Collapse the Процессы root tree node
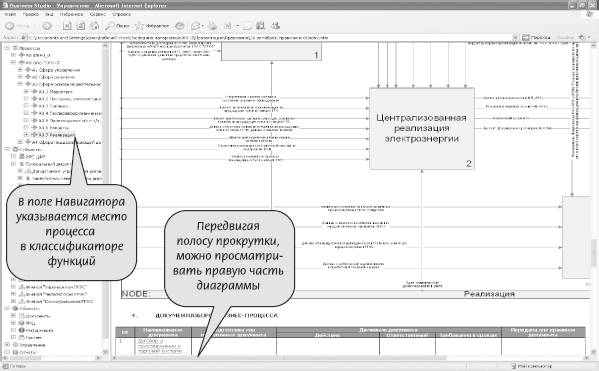 (x=7, y=48)
